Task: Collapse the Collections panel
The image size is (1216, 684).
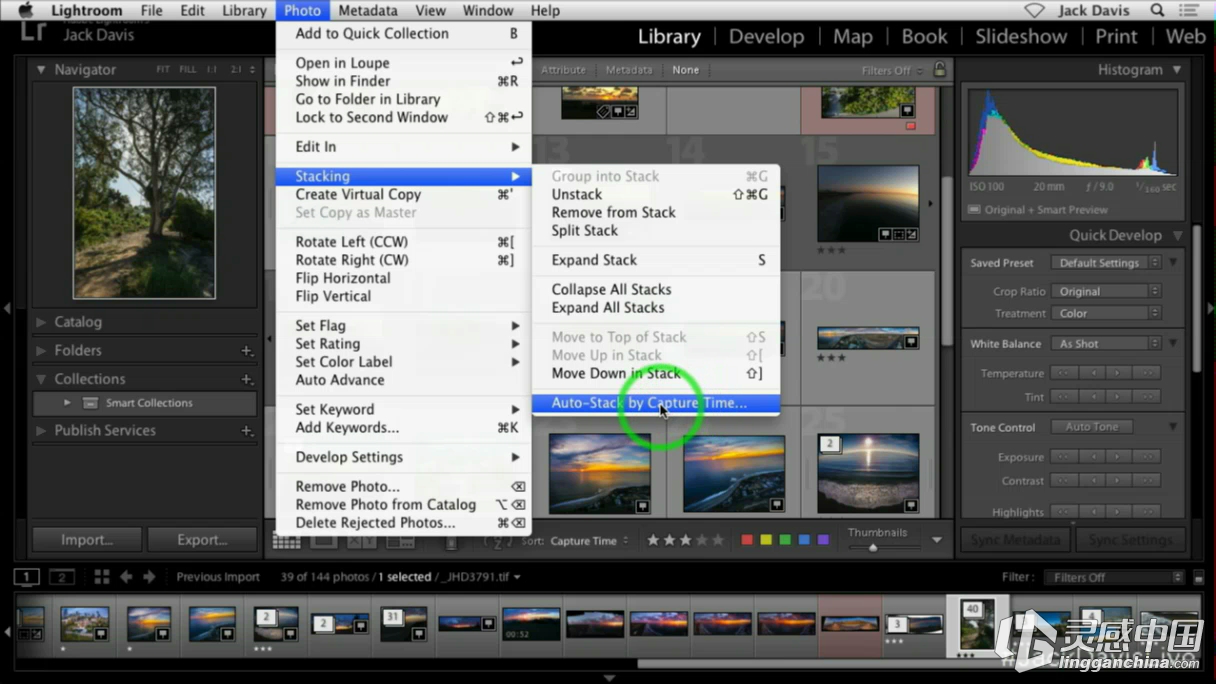Action: coord(41,380)
